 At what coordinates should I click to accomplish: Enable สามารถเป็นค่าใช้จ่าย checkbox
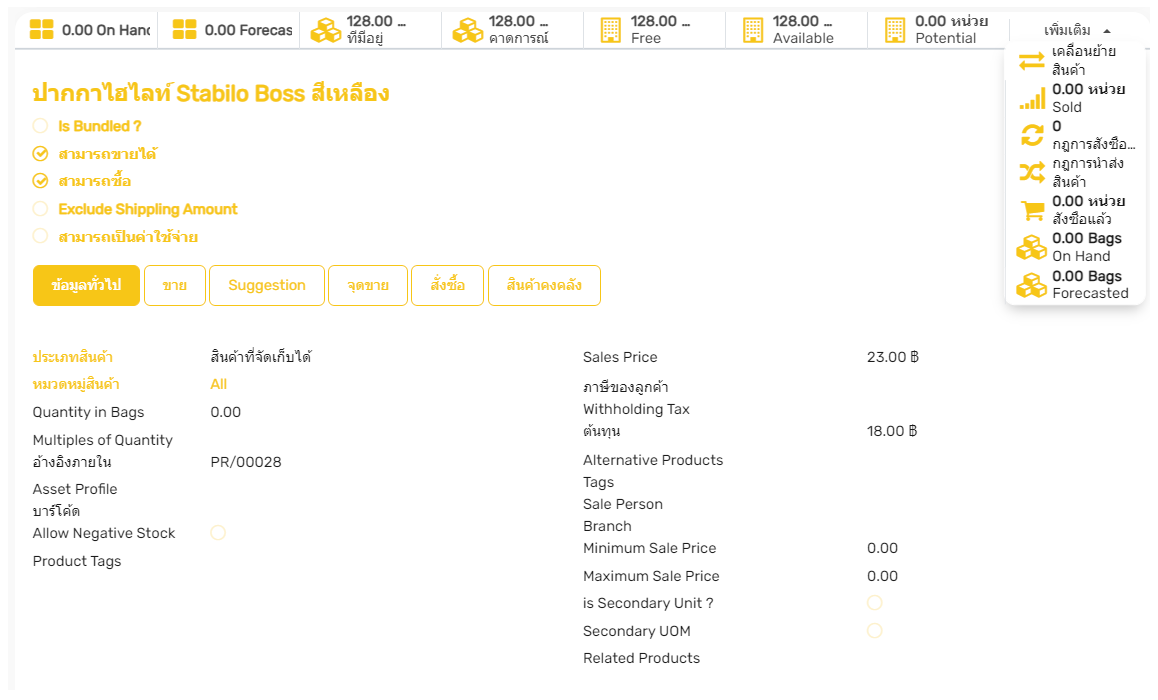(x=41, y=236)
